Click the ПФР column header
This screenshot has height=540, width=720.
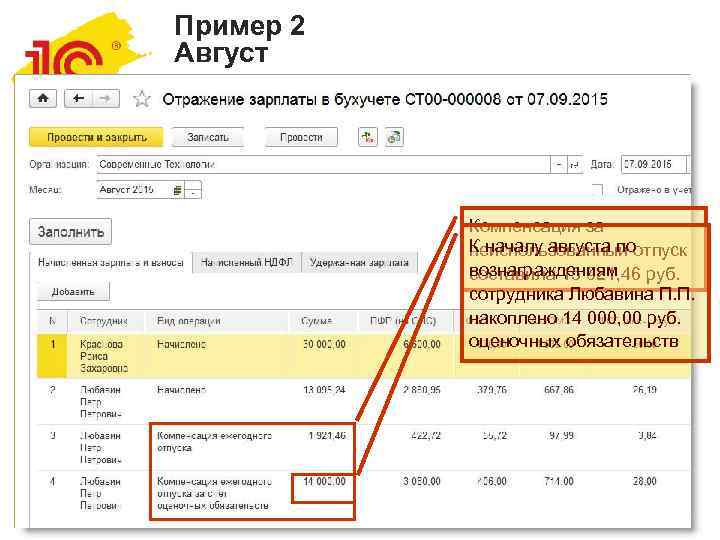pyautogui.click(x=404, y=321)
